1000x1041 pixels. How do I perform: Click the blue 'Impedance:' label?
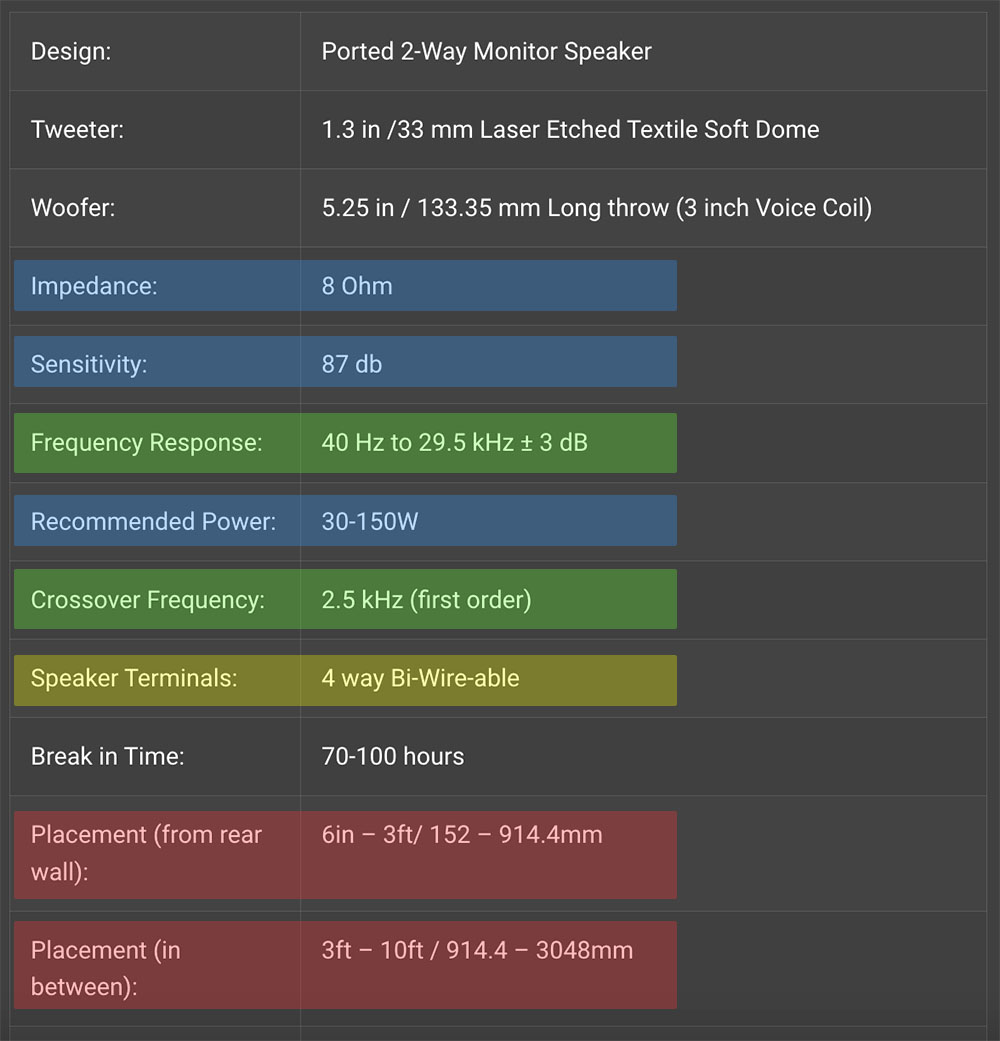click(94, 286)
